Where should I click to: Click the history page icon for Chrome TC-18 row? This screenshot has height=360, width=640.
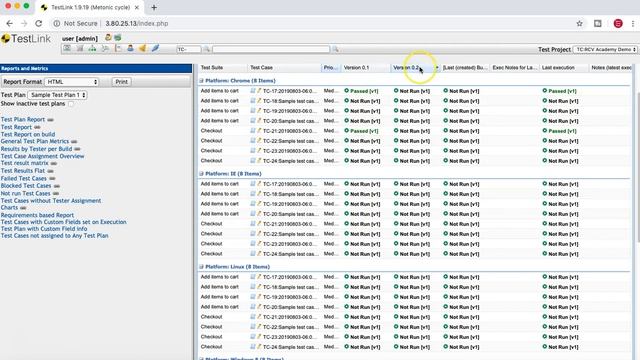point(253,101)
